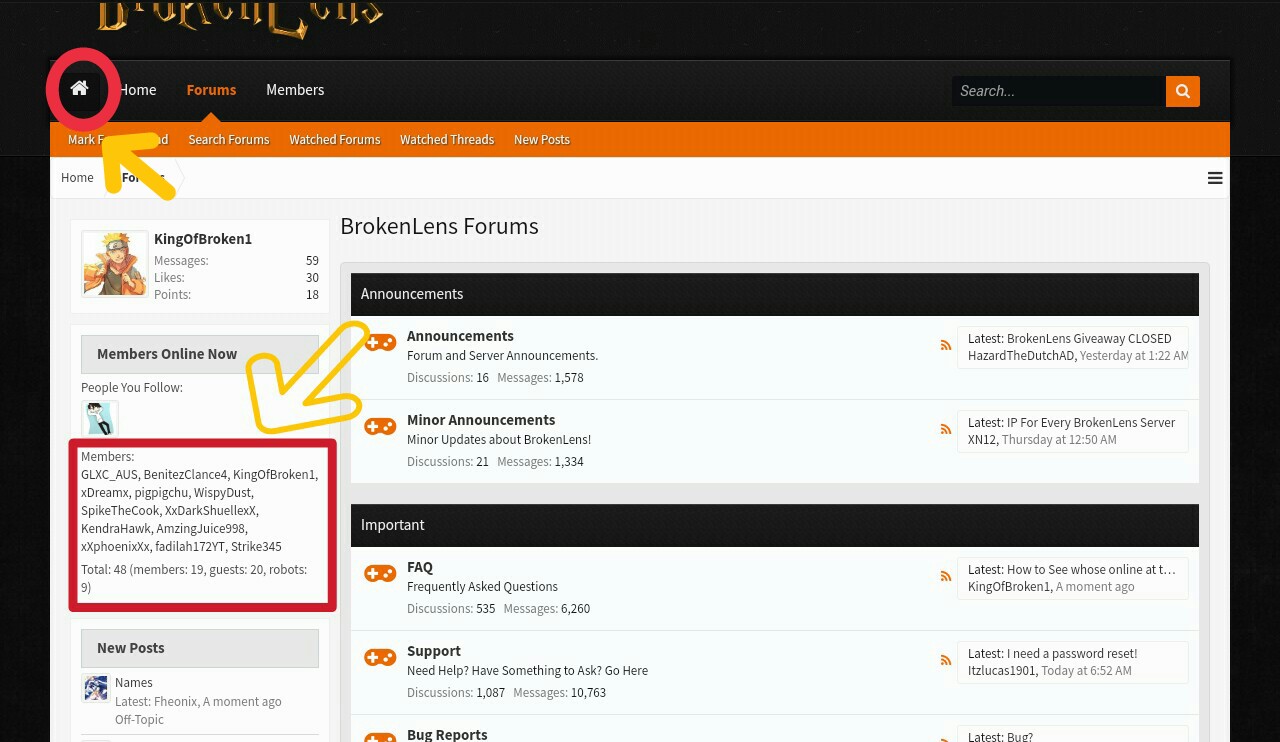Click RSS feed icon for Minor Announcements

946,429
